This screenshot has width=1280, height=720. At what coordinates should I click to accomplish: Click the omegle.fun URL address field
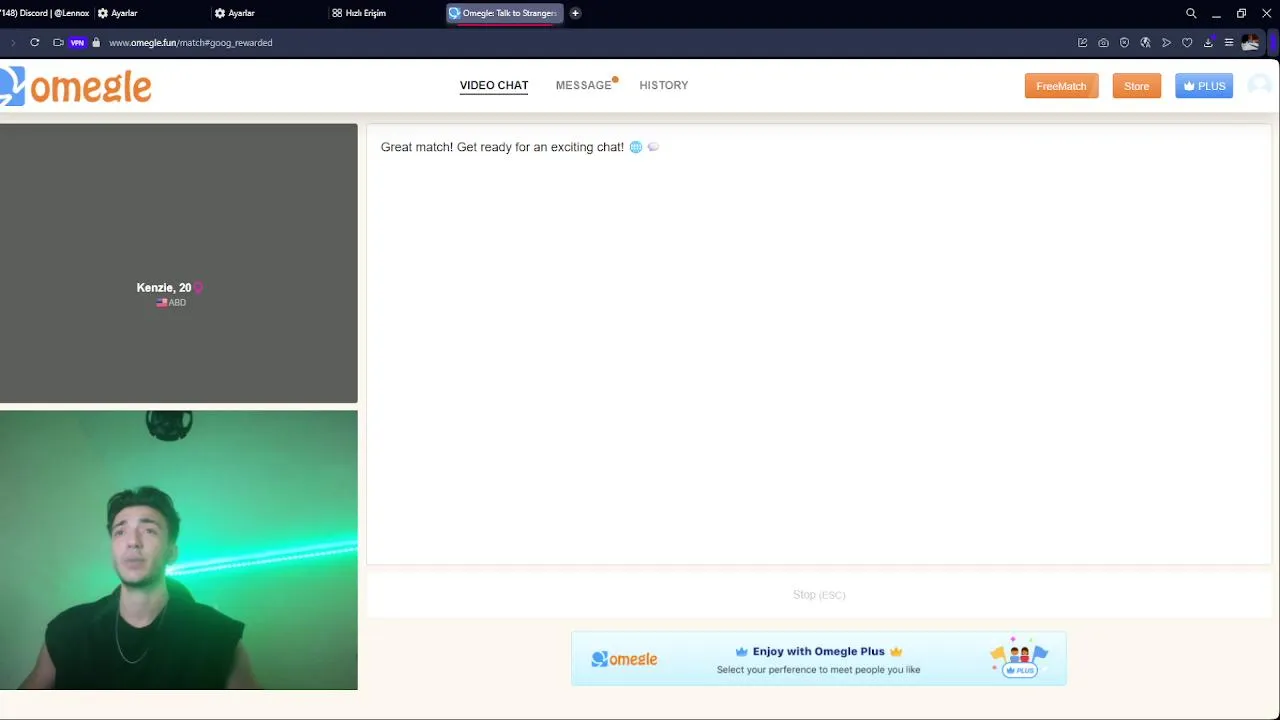pos(190,43)
